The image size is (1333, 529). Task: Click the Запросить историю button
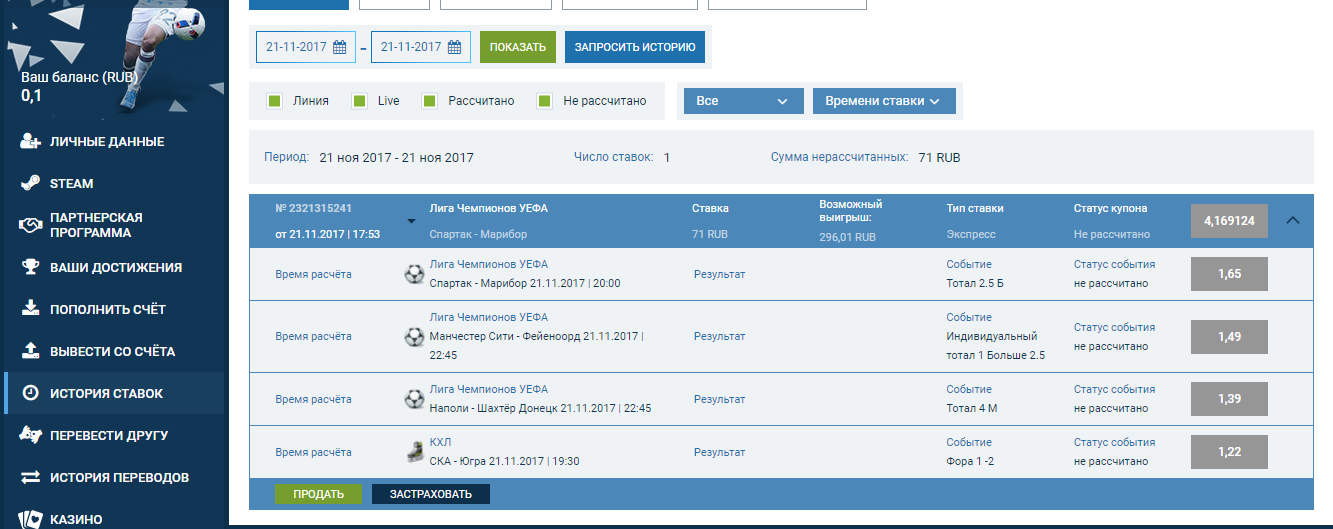tap(635, 47)
